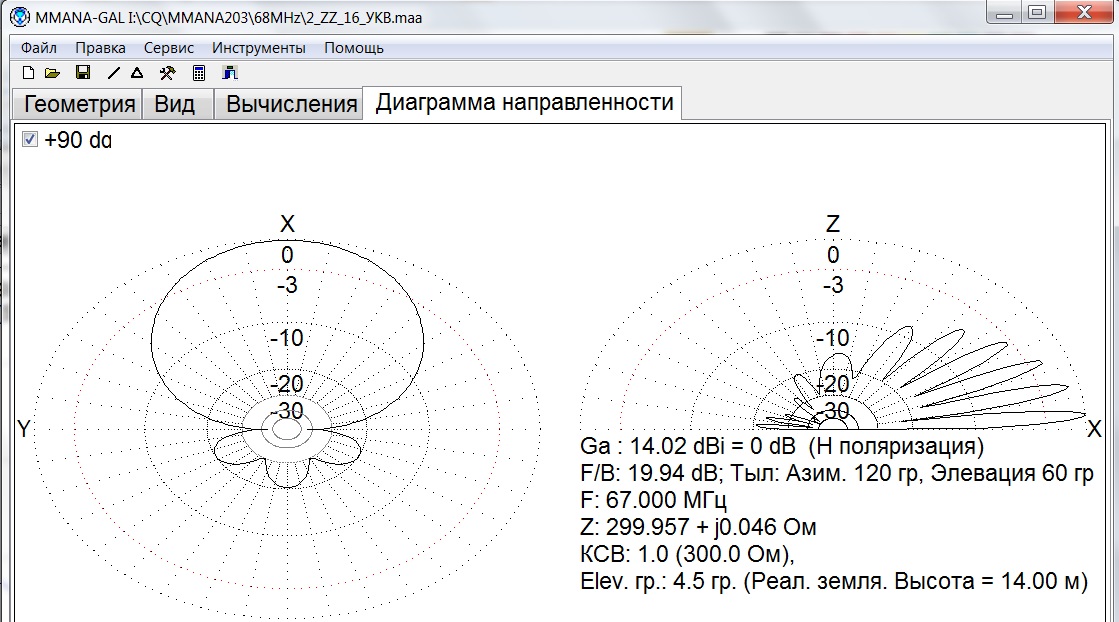Open the hammer and wrench setup tool
The height and width of the screenshot is (622, 1119).
tap(168, 73)
